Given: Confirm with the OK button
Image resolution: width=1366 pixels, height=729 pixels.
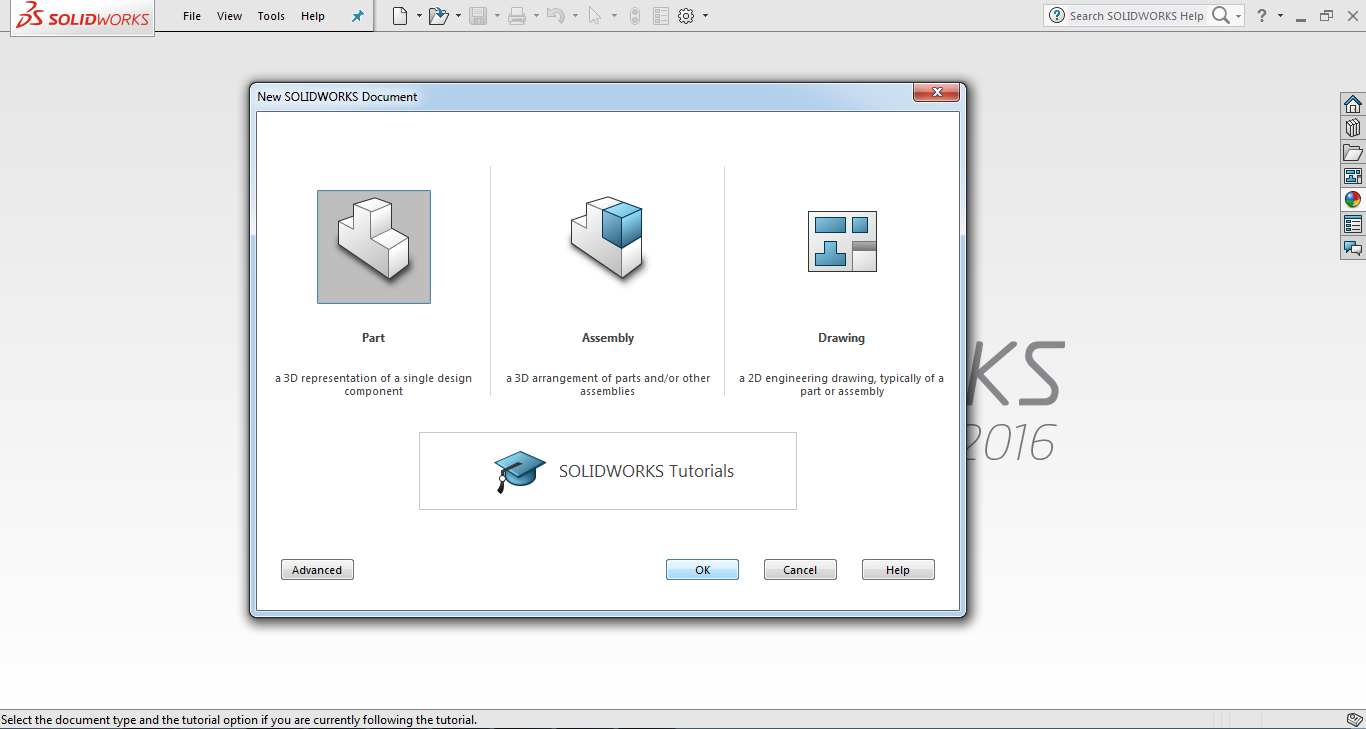Looking at the screenshot, I should click(x=702, y=570).
